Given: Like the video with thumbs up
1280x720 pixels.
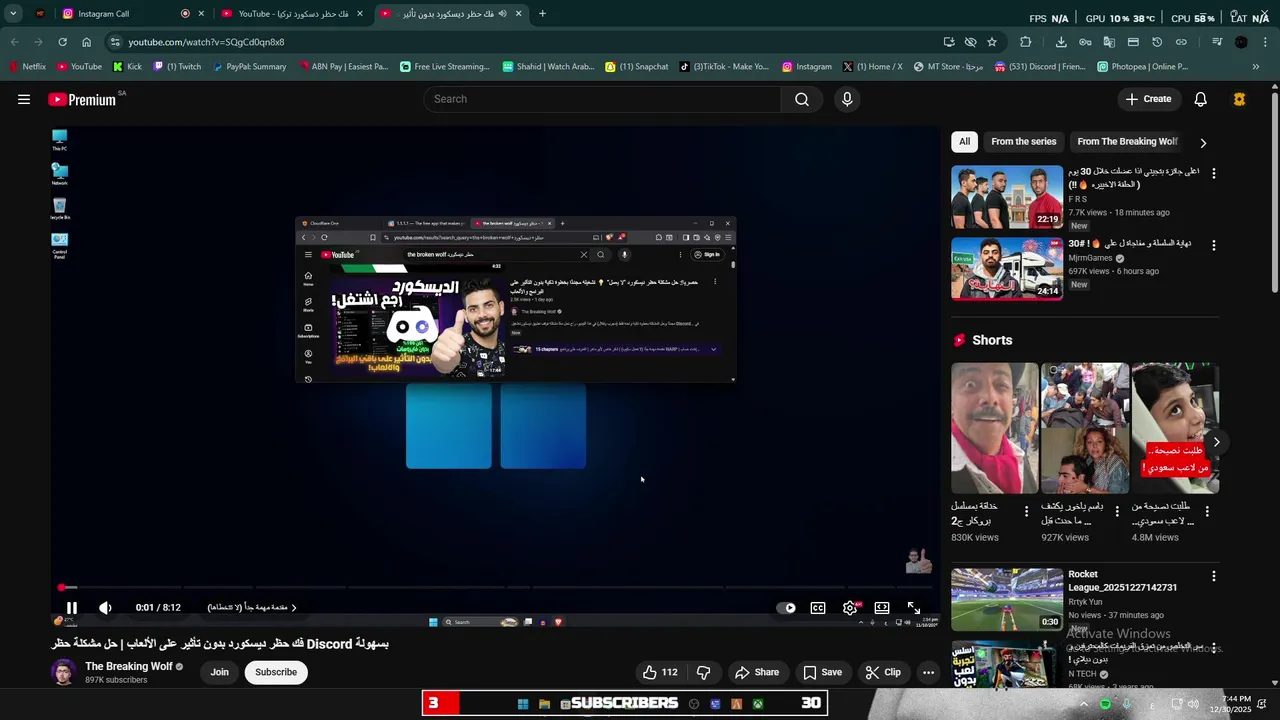Looking at the screenshot, I should pyautogui.click(x=660, y=672).
